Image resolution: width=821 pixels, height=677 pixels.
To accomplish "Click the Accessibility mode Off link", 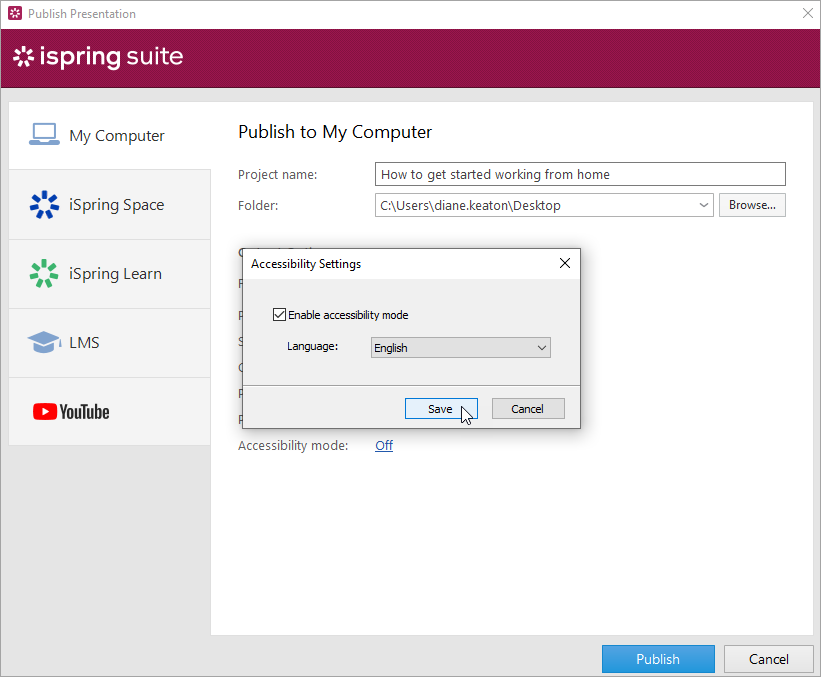I will [384, 445].
